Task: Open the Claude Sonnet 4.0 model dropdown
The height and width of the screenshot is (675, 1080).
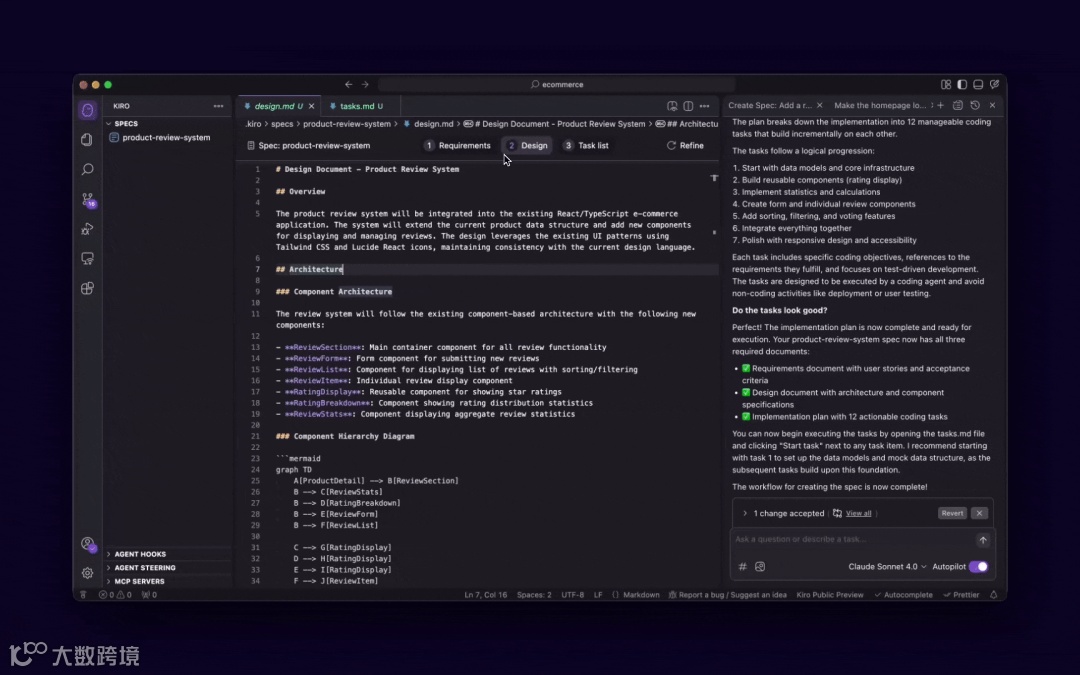Action: (x=887, y=567)
